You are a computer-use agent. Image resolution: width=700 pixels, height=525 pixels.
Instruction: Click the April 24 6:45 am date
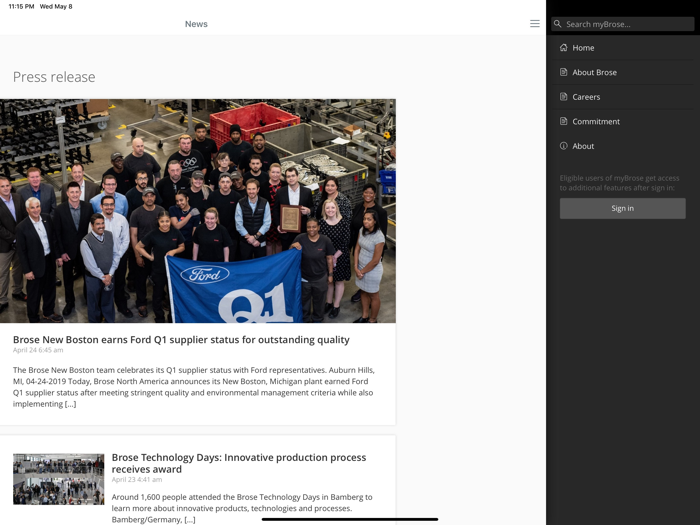pos(38,350)
